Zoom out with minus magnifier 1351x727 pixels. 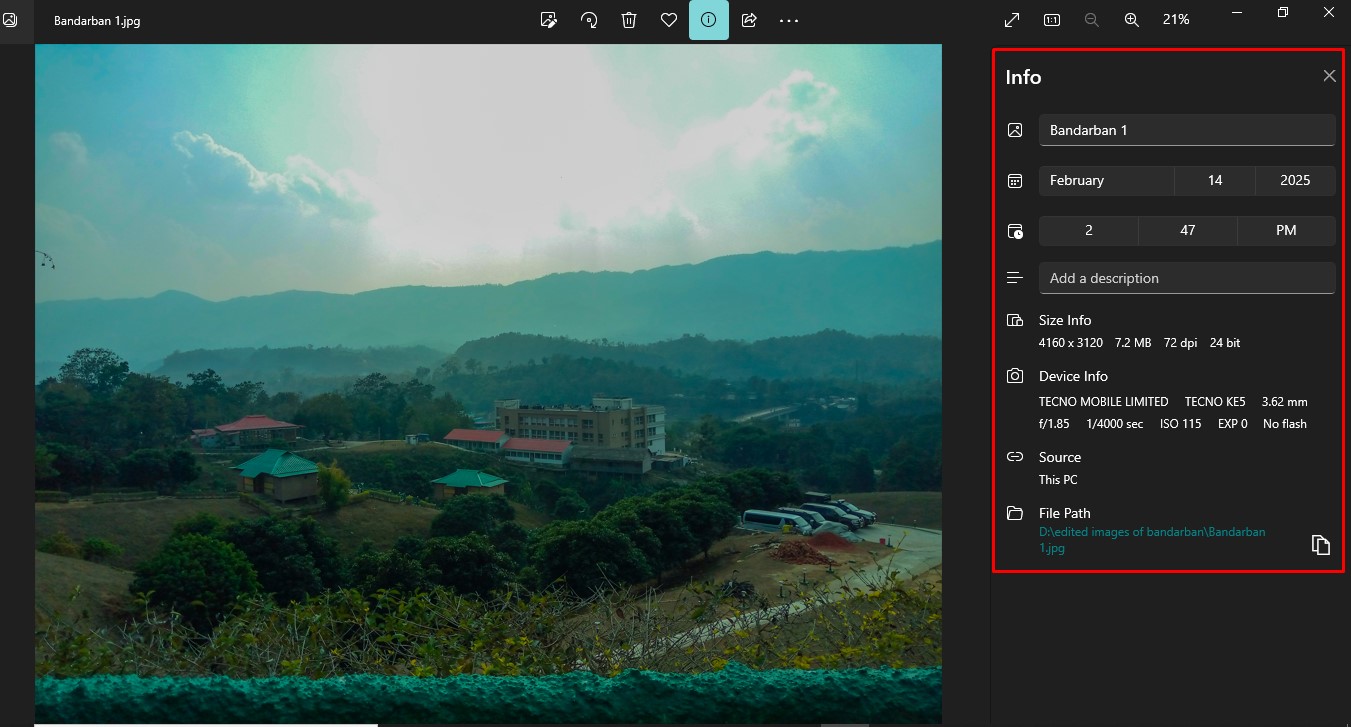(x=1092, y=20)
